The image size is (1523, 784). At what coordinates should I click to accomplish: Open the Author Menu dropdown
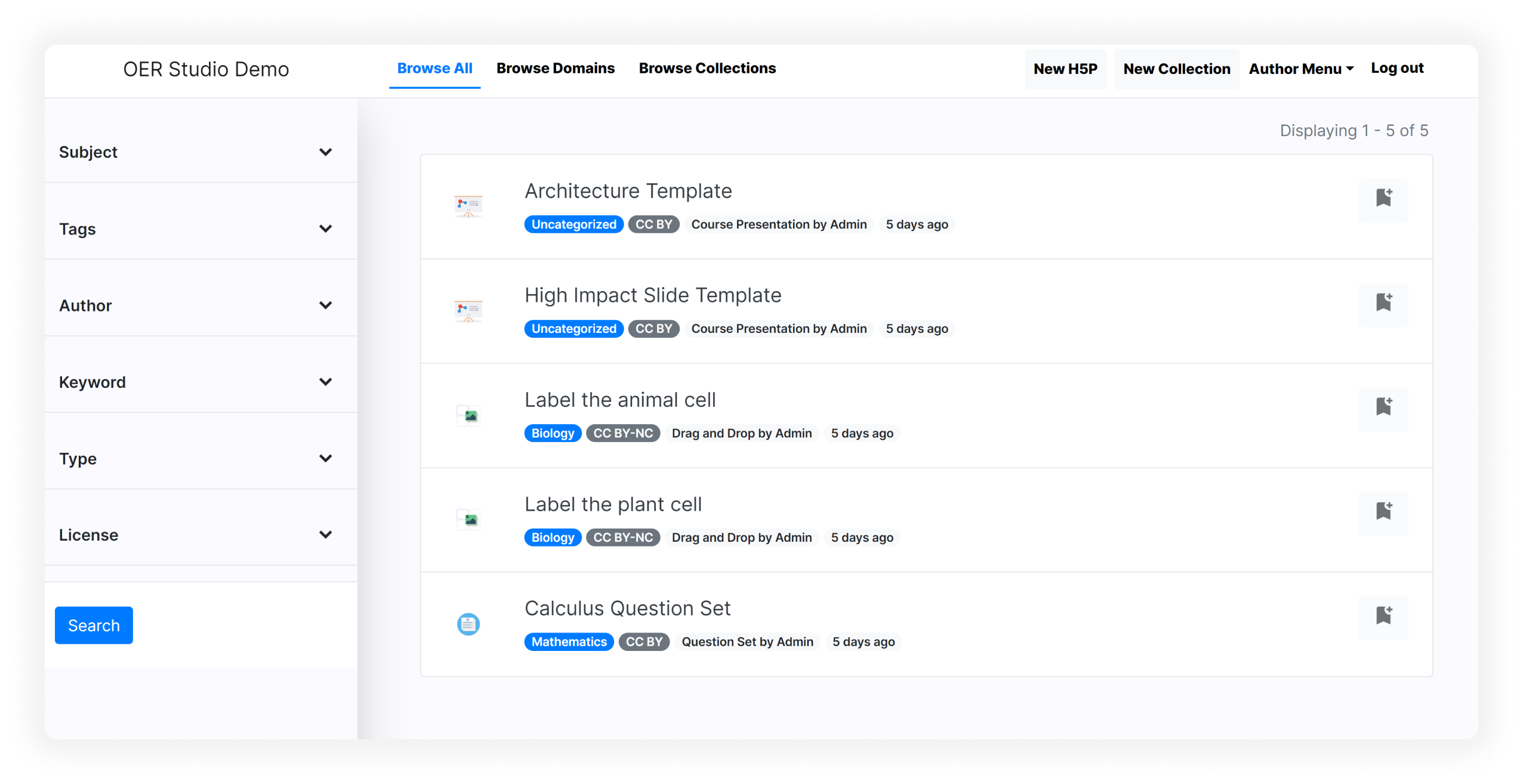[1300, 69]
